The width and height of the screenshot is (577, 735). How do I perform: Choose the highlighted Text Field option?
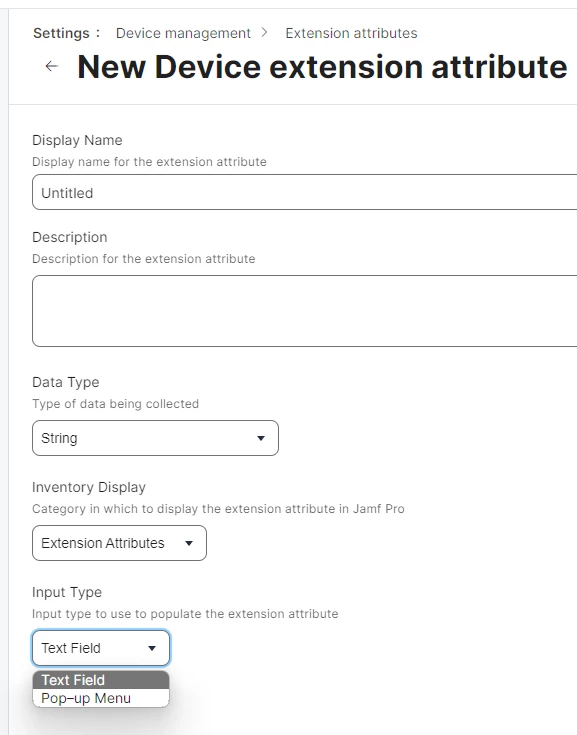pos(101,680)
